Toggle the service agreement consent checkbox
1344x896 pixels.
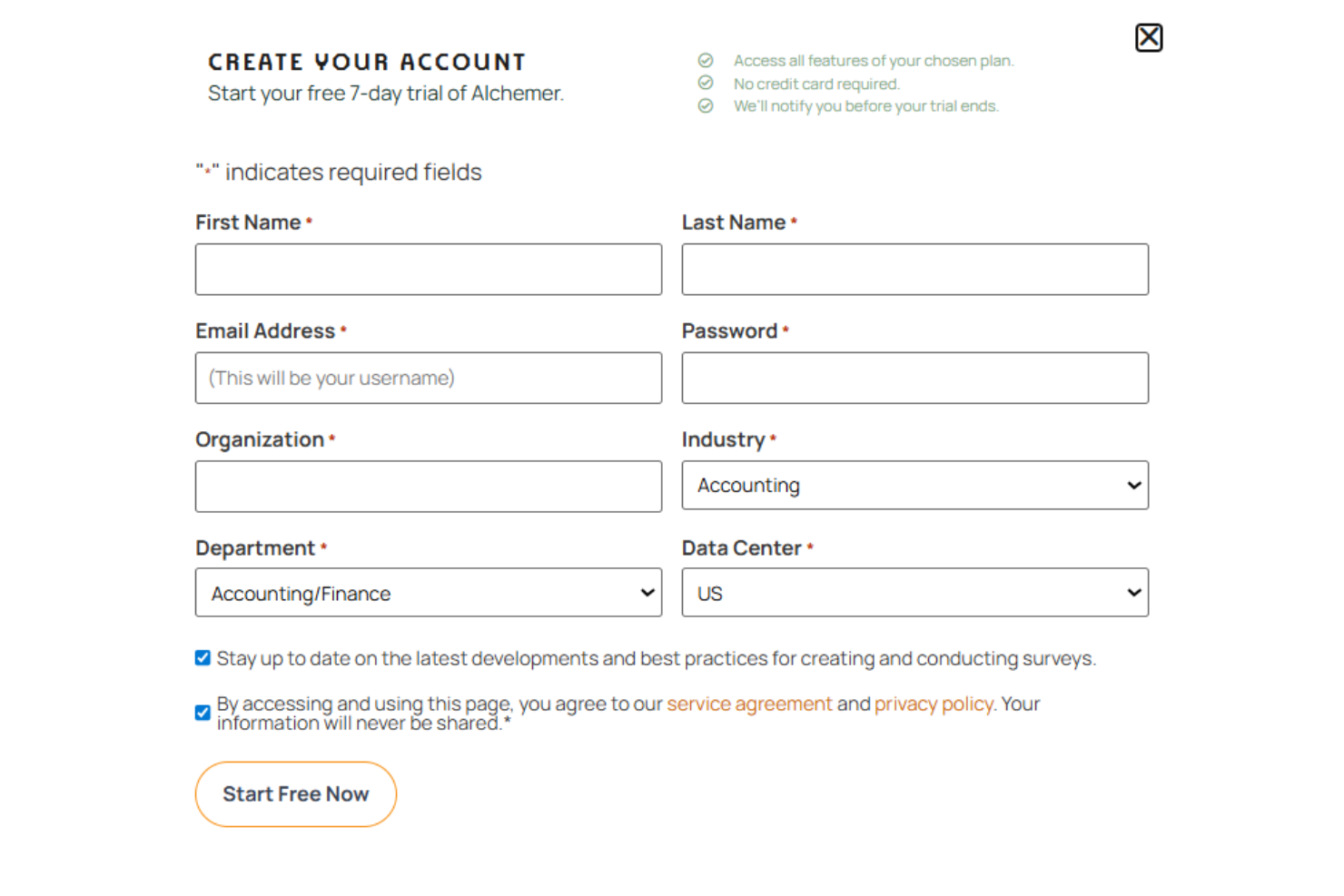[203, 713]
